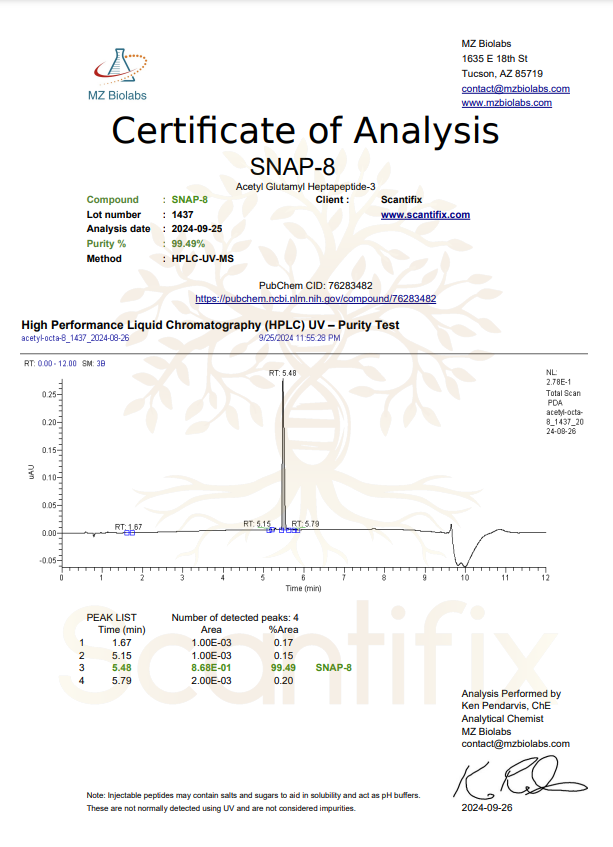Click the RT: 5.15 peak label
This screenshot has height=847, width=613.
[x=257, y=523]
